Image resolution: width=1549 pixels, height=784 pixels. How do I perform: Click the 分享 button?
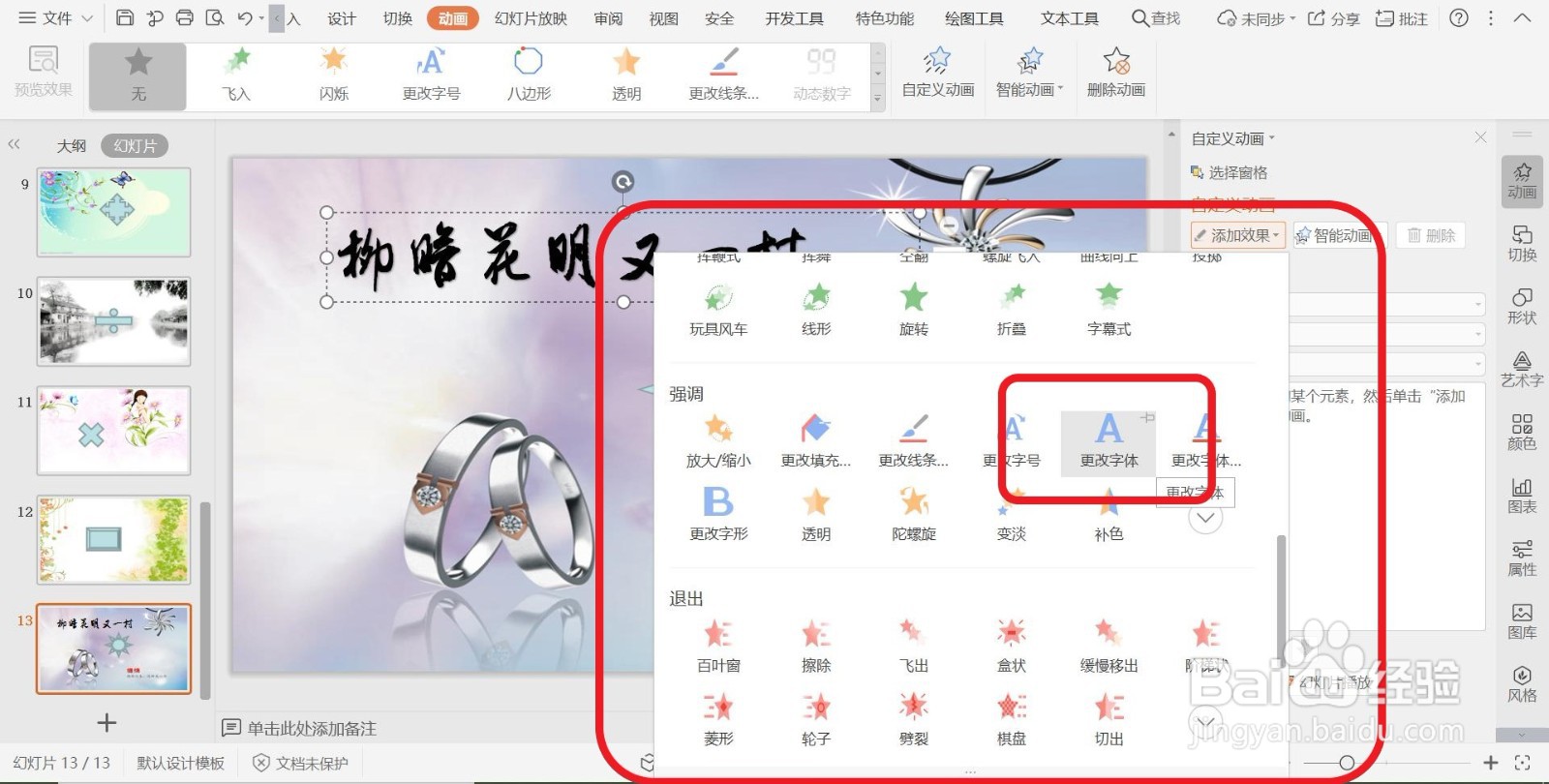click(x=1333, y=18)
